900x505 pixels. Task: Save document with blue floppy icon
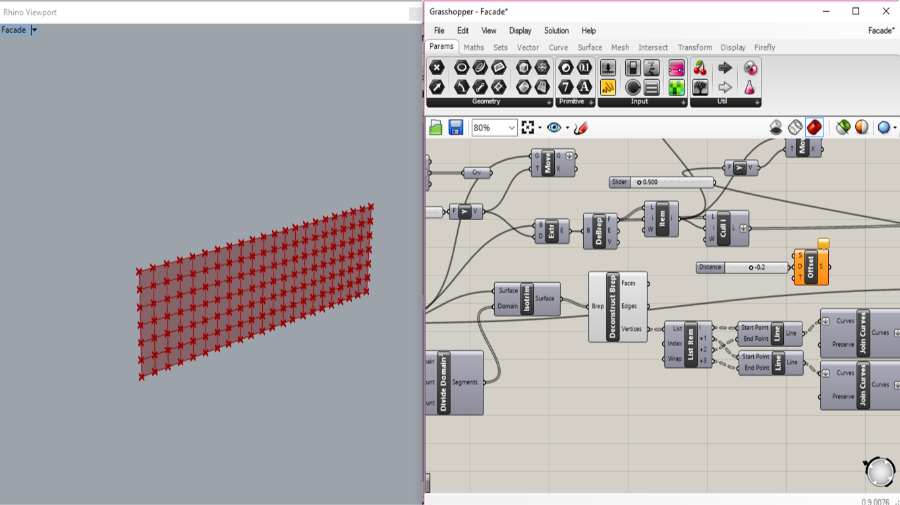[x=456, y=127]
